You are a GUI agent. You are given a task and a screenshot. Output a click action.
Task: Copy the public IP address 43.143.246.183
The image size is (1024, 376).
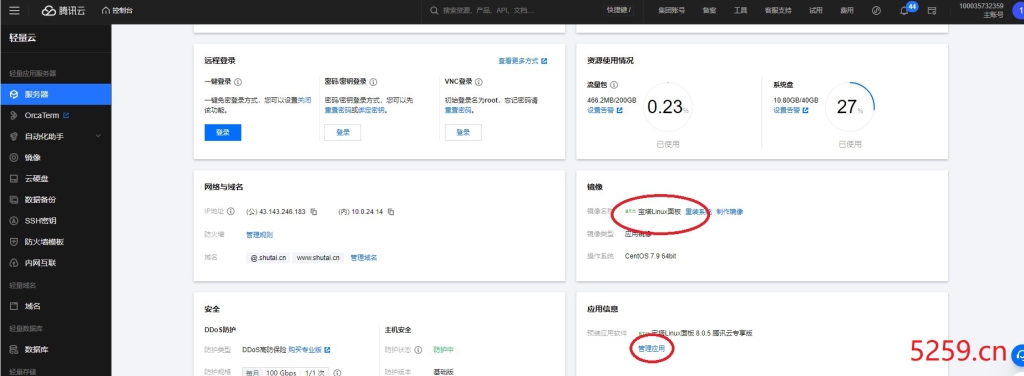click(x=313, y=212)
